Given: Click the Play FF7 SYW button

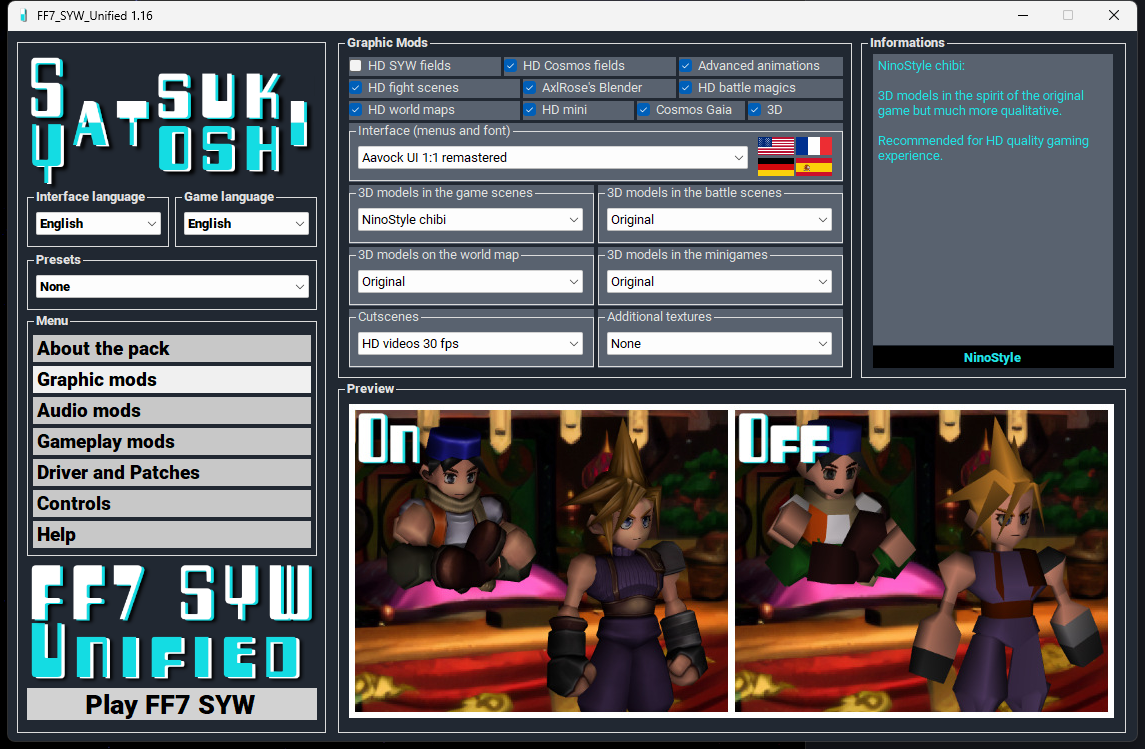Looking at the screenshot, I should coord(172,704).
